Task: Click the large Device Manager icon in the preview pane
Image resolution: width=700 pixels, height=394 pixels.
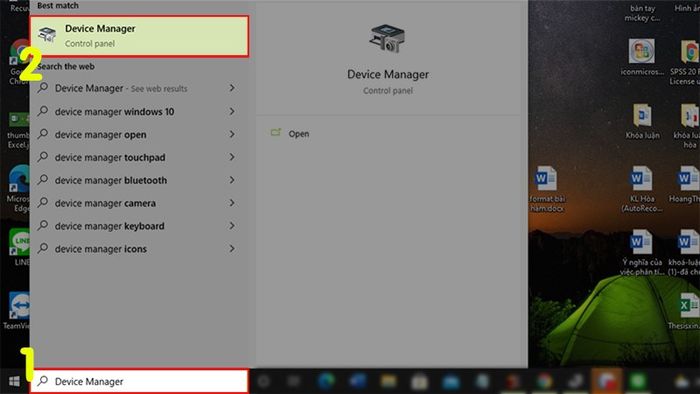Action: 387,38
